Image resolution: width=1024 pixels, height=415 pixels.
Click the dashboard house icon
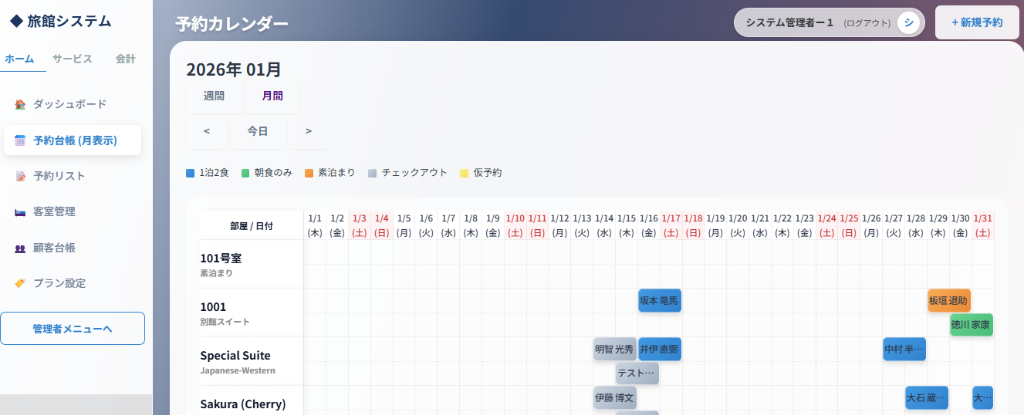(x=20, y=105)
